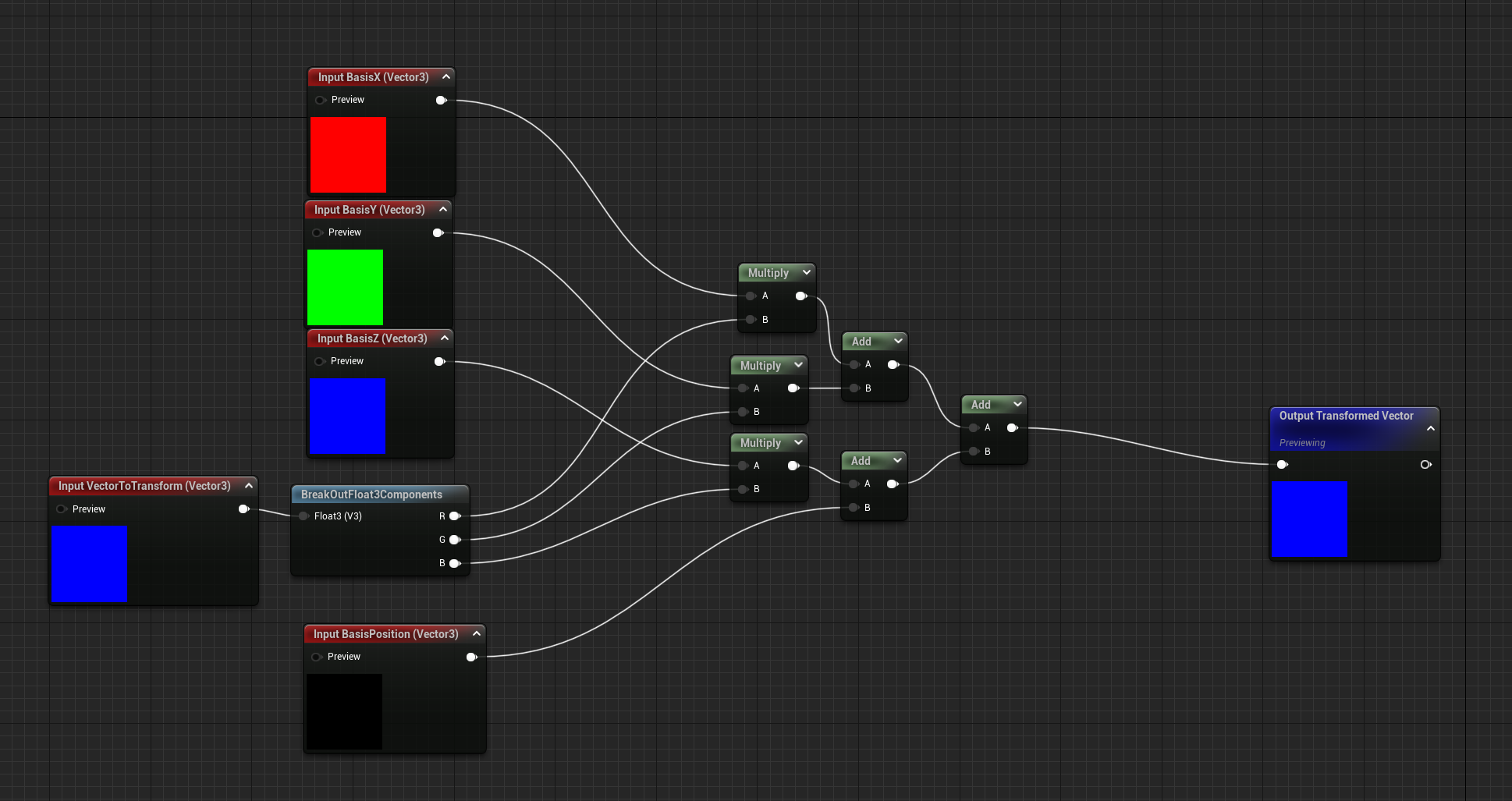The width and height of the screenshot is (1512, 801).
Task: Collapse Output Transformed Vector using header chevron
Action: tap(1431, 427)
